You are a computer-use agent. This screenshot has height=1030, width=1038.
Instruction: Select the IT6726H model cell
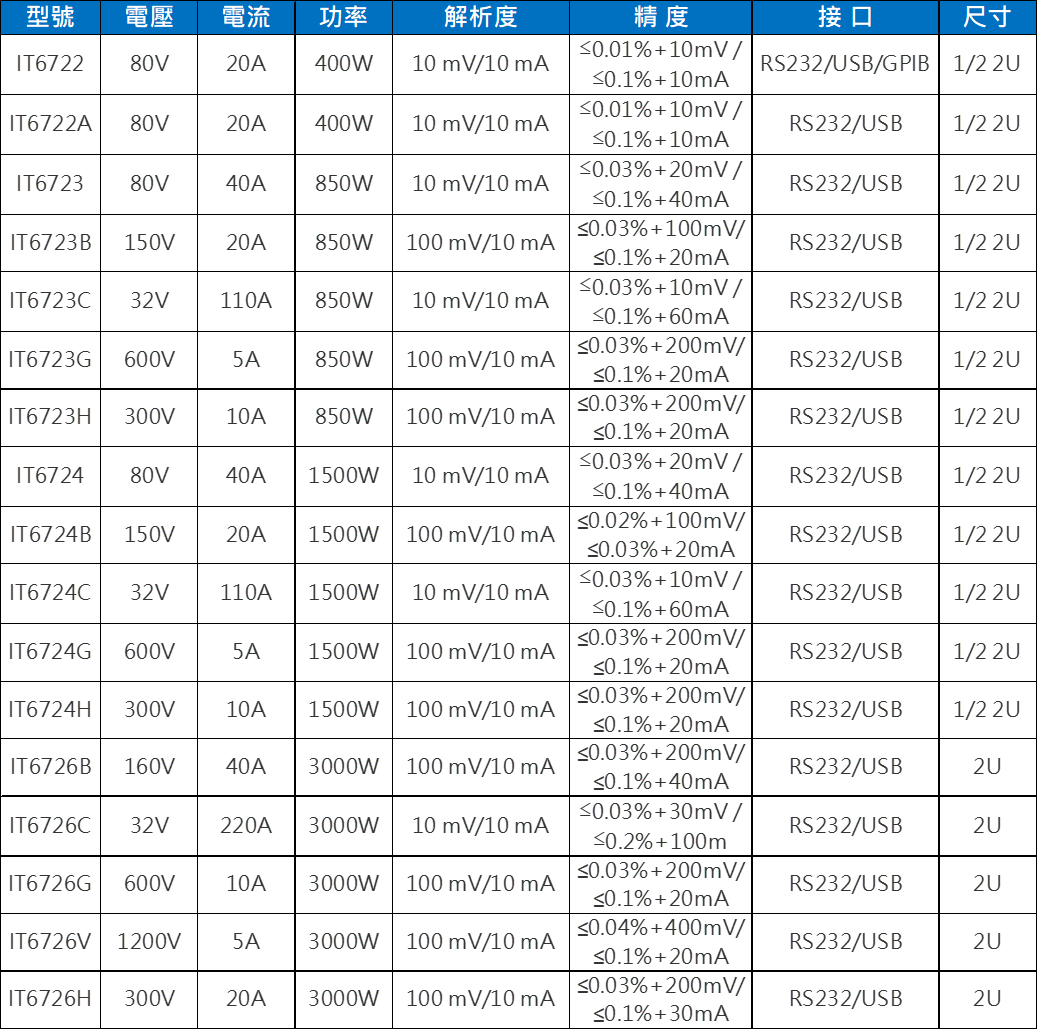50,999
